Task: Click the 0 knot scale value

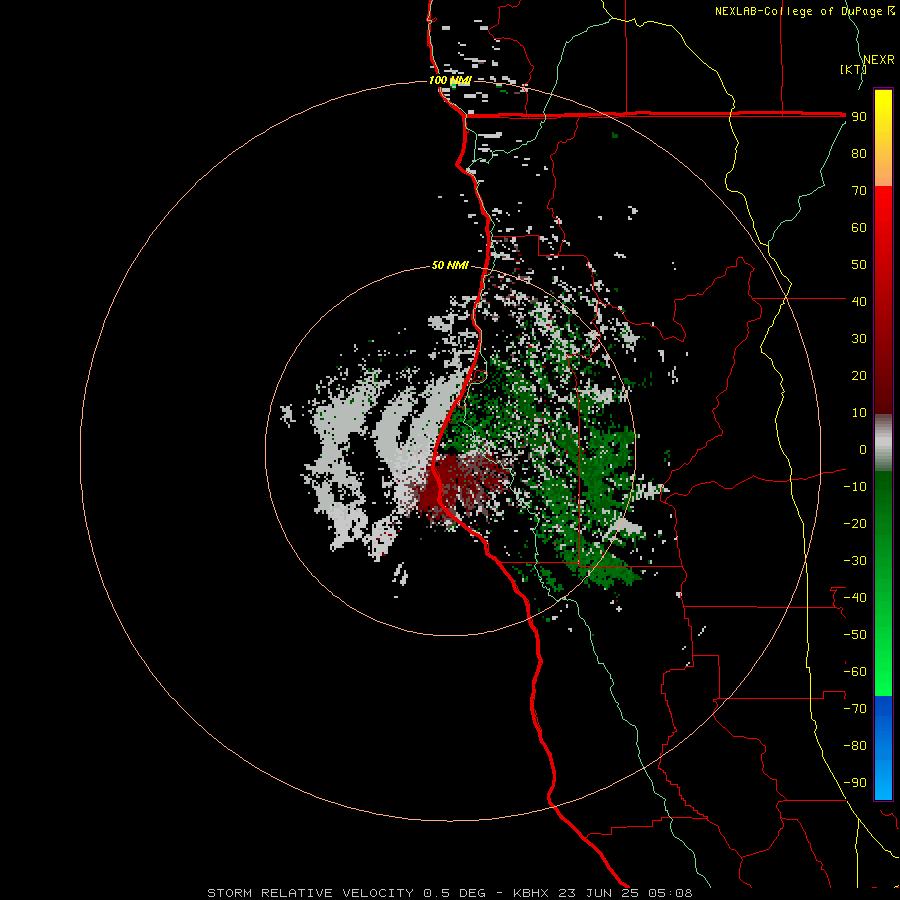Action: pos(863,450)
